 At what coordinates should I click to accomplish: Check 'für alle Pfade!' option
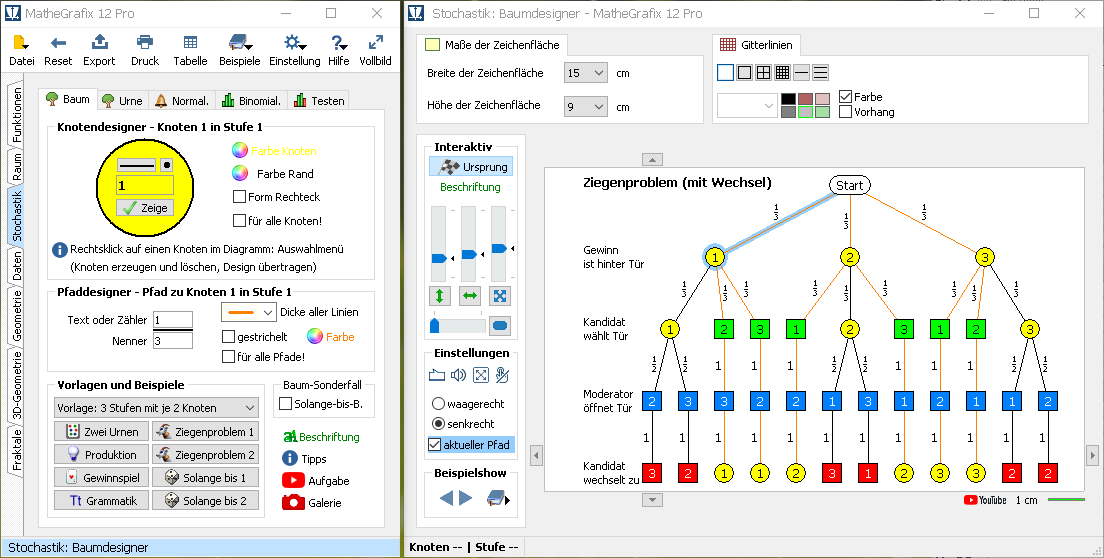coord(228,357)
